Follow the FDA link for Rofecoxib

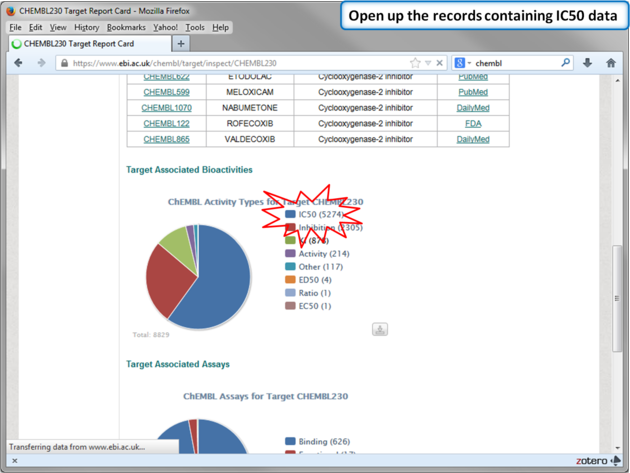click(x=473, y=124)
